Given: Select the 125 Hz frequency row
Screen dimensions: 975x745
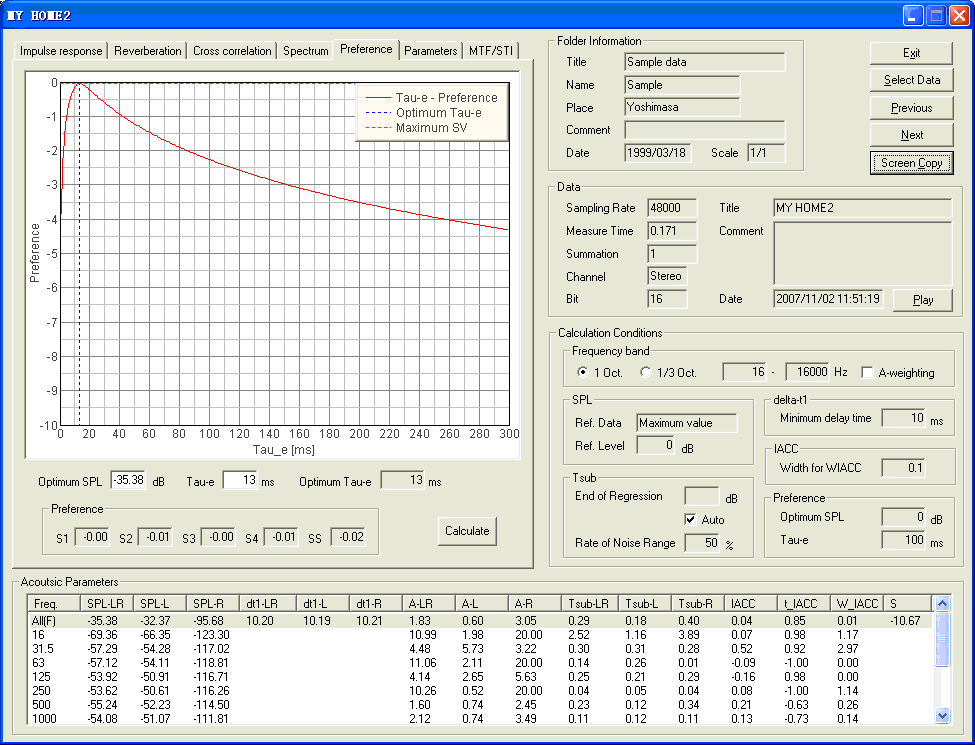Looking at the screenshot, I should coord(480,677).
